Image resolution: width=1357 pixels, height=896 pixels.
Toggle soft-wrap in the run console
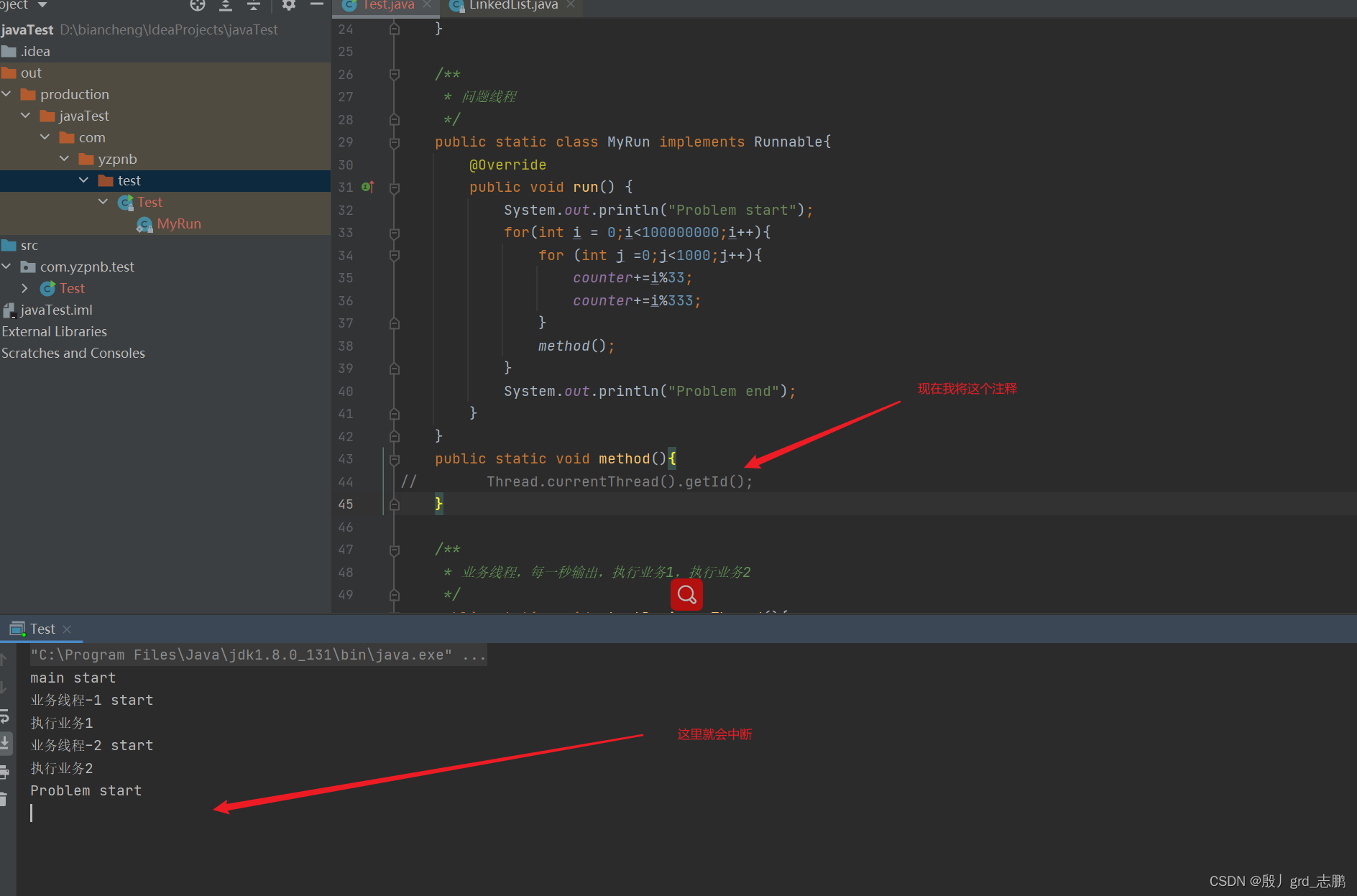click(x=4, y=716)
